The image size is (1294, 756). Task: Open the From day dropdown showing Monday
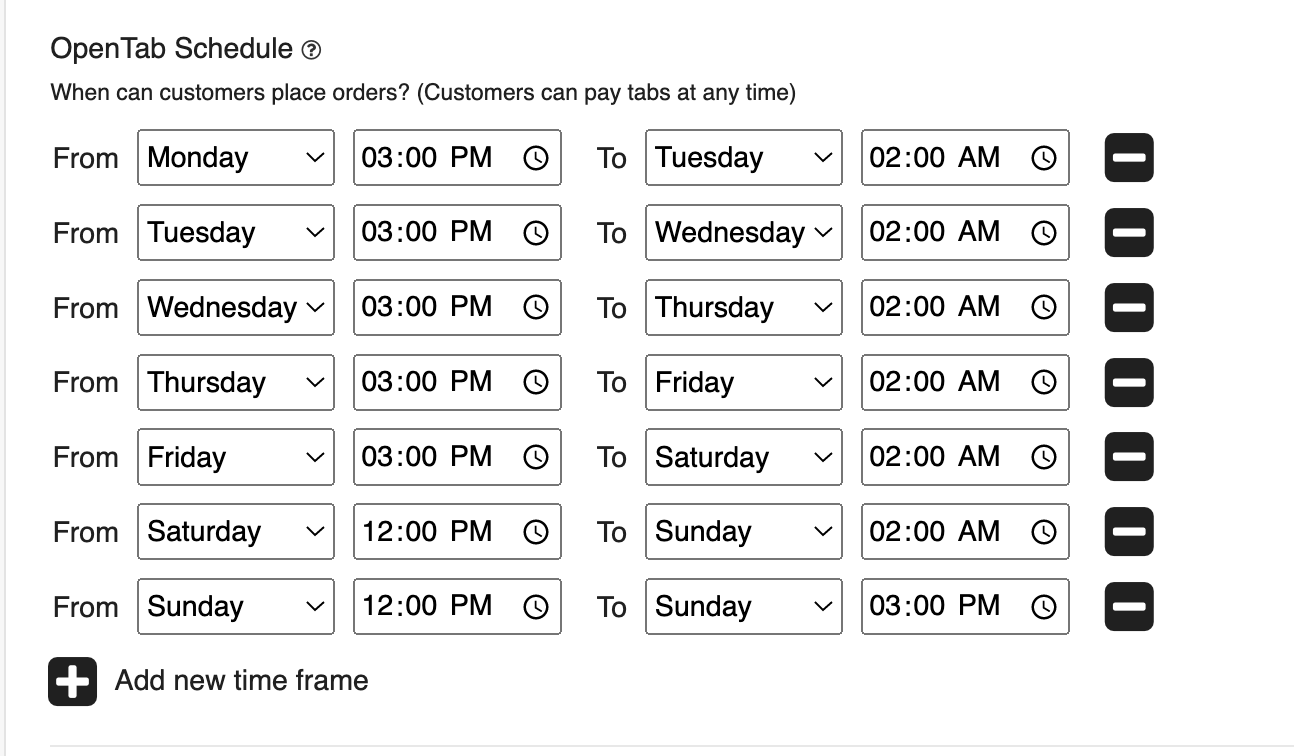pyautogui.click(x=235, y=157)
